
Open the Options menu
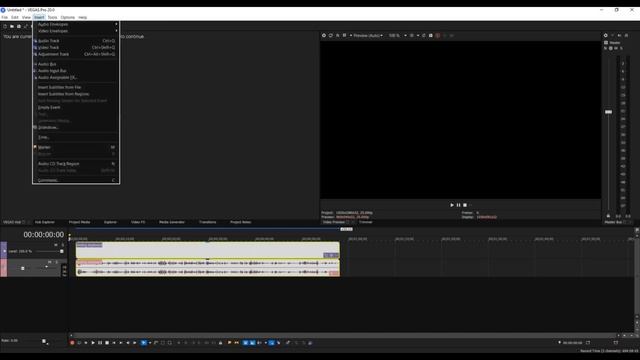point(68,18)
